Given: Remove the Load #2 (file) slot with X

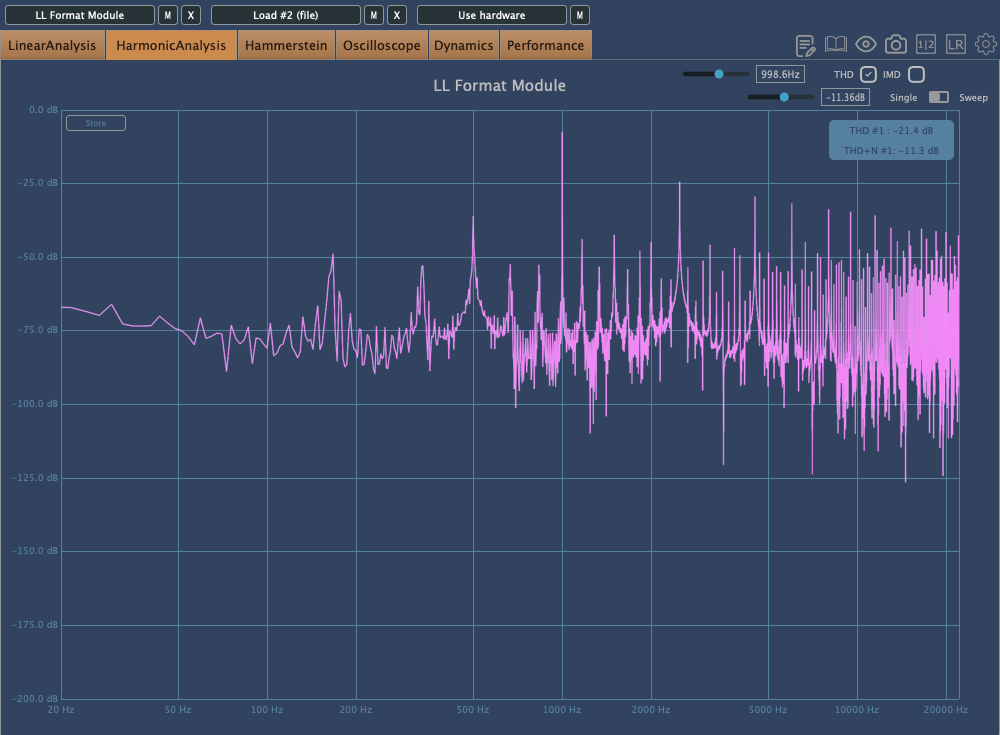Looking at the screenshot, I should pos(397,15).
